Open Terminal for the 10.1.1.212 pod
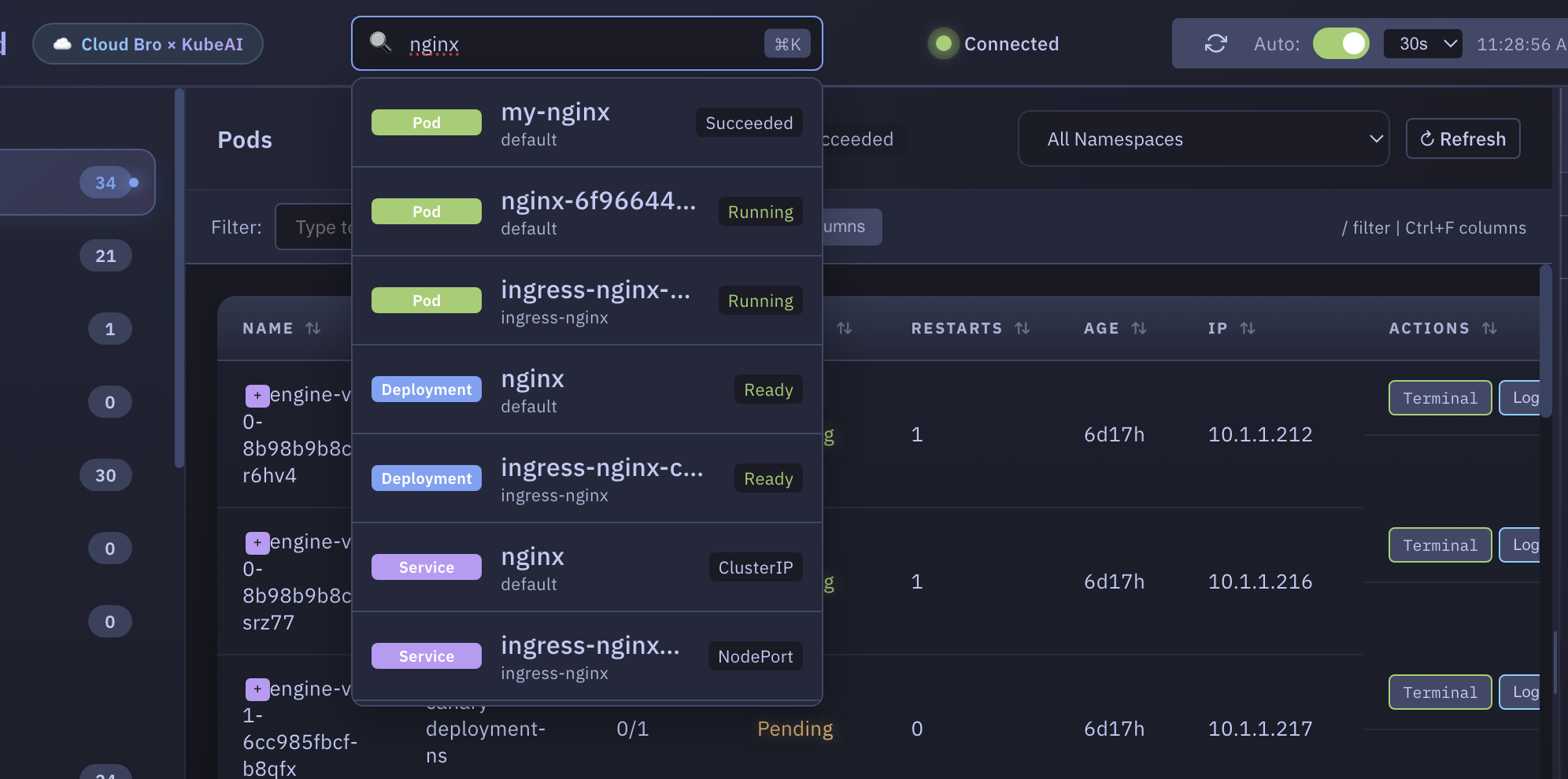This screenshot has width=1568, height=779. (x=1439, y=398)
